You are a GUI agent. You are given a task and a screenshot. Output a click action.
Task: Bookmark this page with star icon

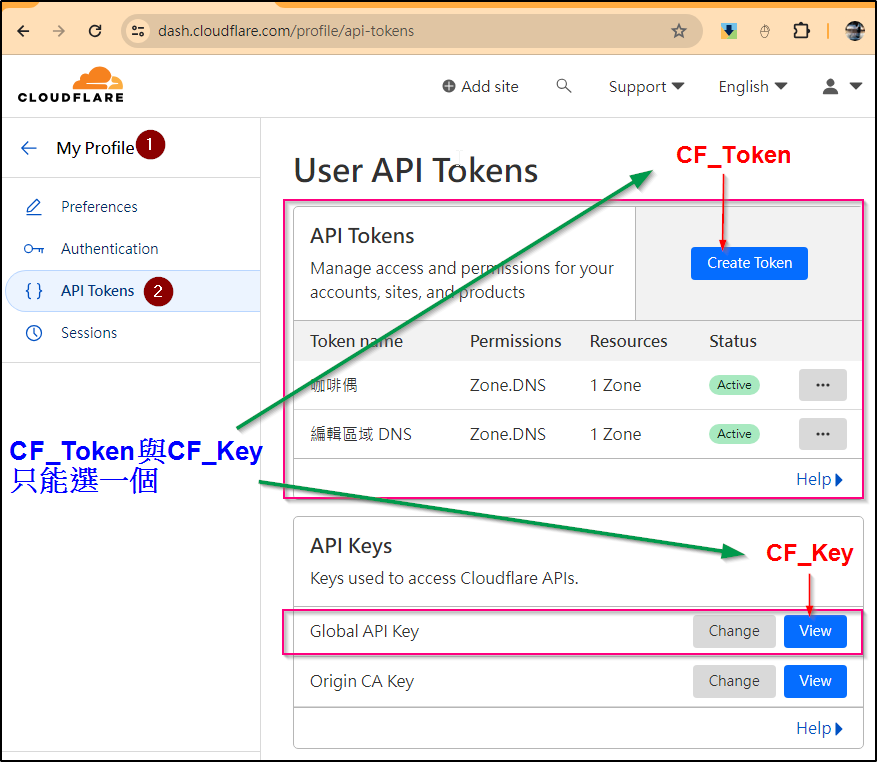pyautogui.click(x=678, y=31)
